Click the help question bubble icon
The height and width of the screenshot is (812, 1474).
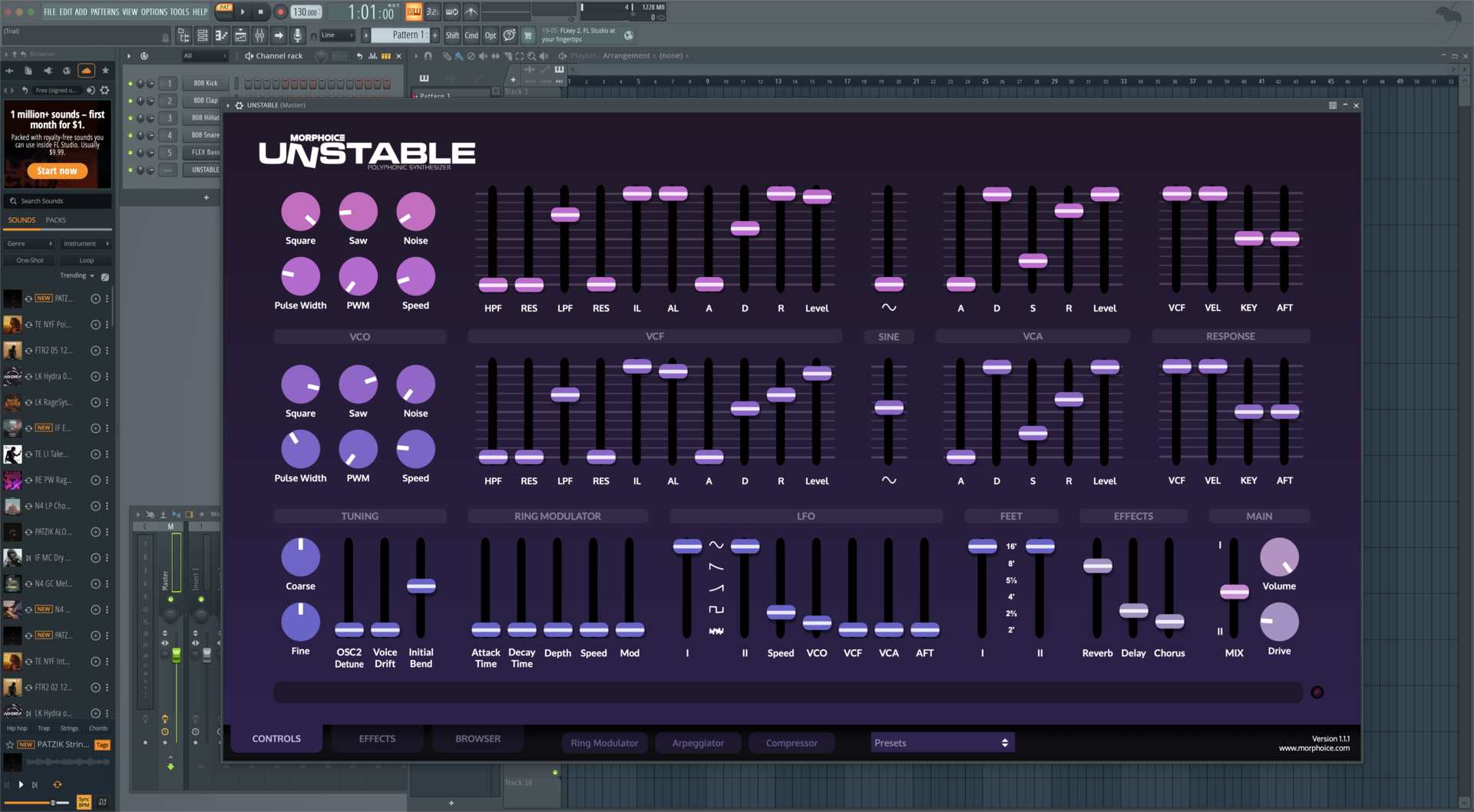pyautogui.click(x=509, y=35)
